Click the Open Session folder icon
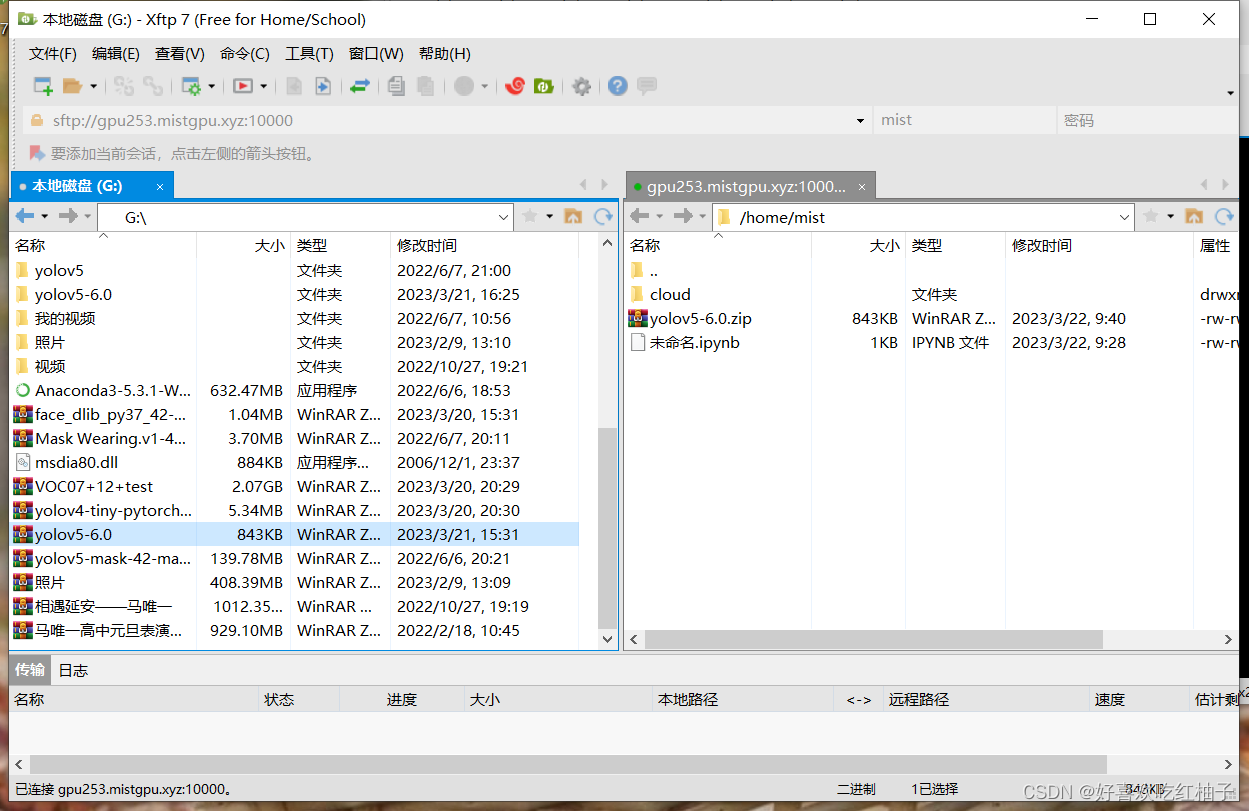1249x811 pixels. [x=72, y=86]
